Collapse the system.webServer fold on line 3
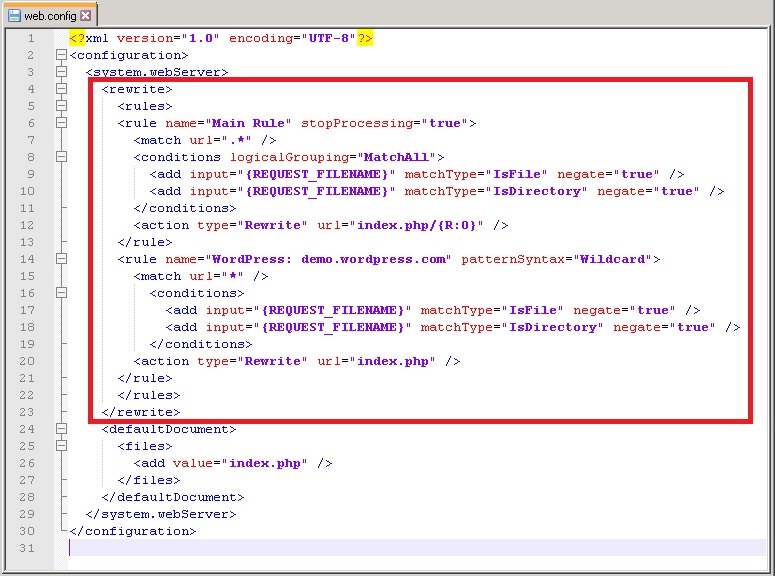This screenshot has width=775, height=576. click(x=61, y=72)
